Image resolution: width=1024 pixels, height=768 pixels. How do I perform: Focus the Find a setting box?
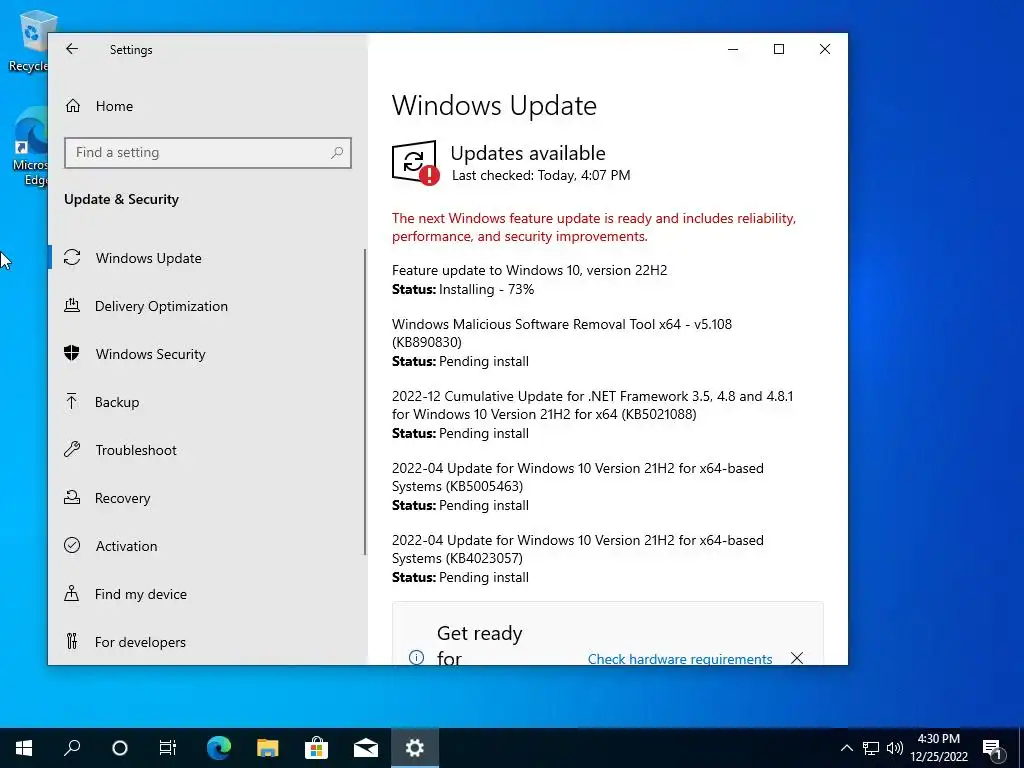pyautogui.click(x=208, y=153)
